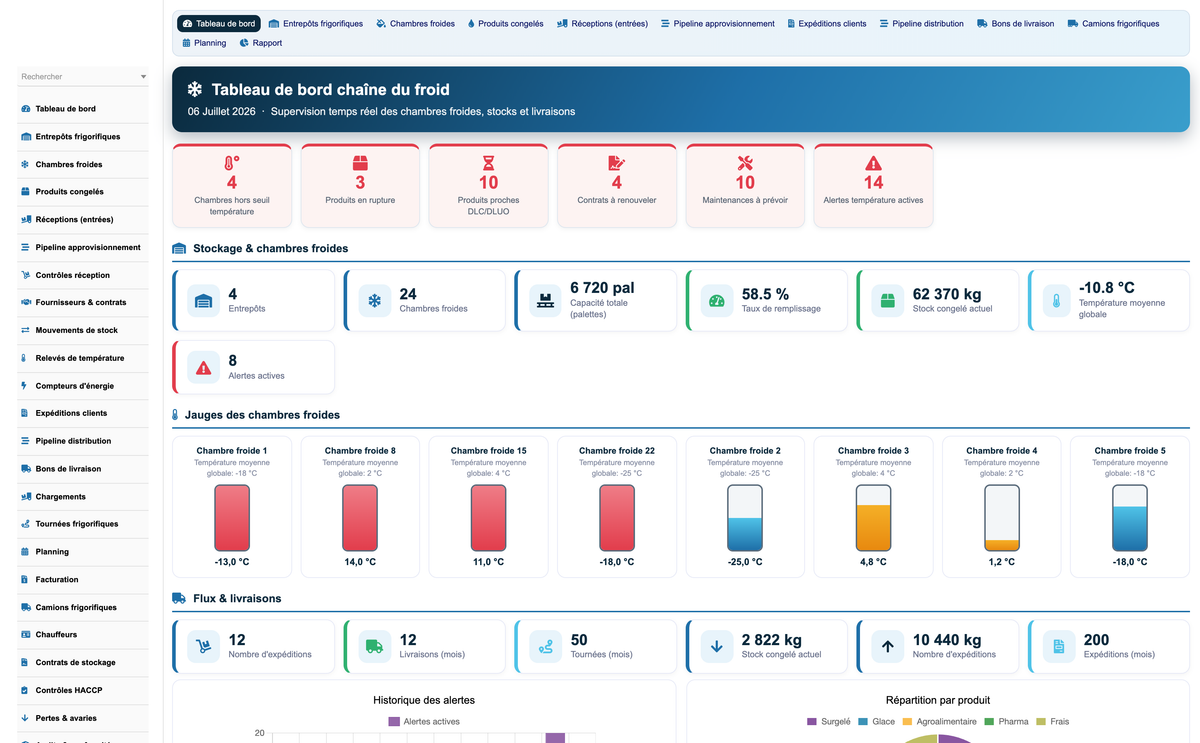Open Relevés de température in sidebar
1200x743 pixels.
tap(82, 358)
